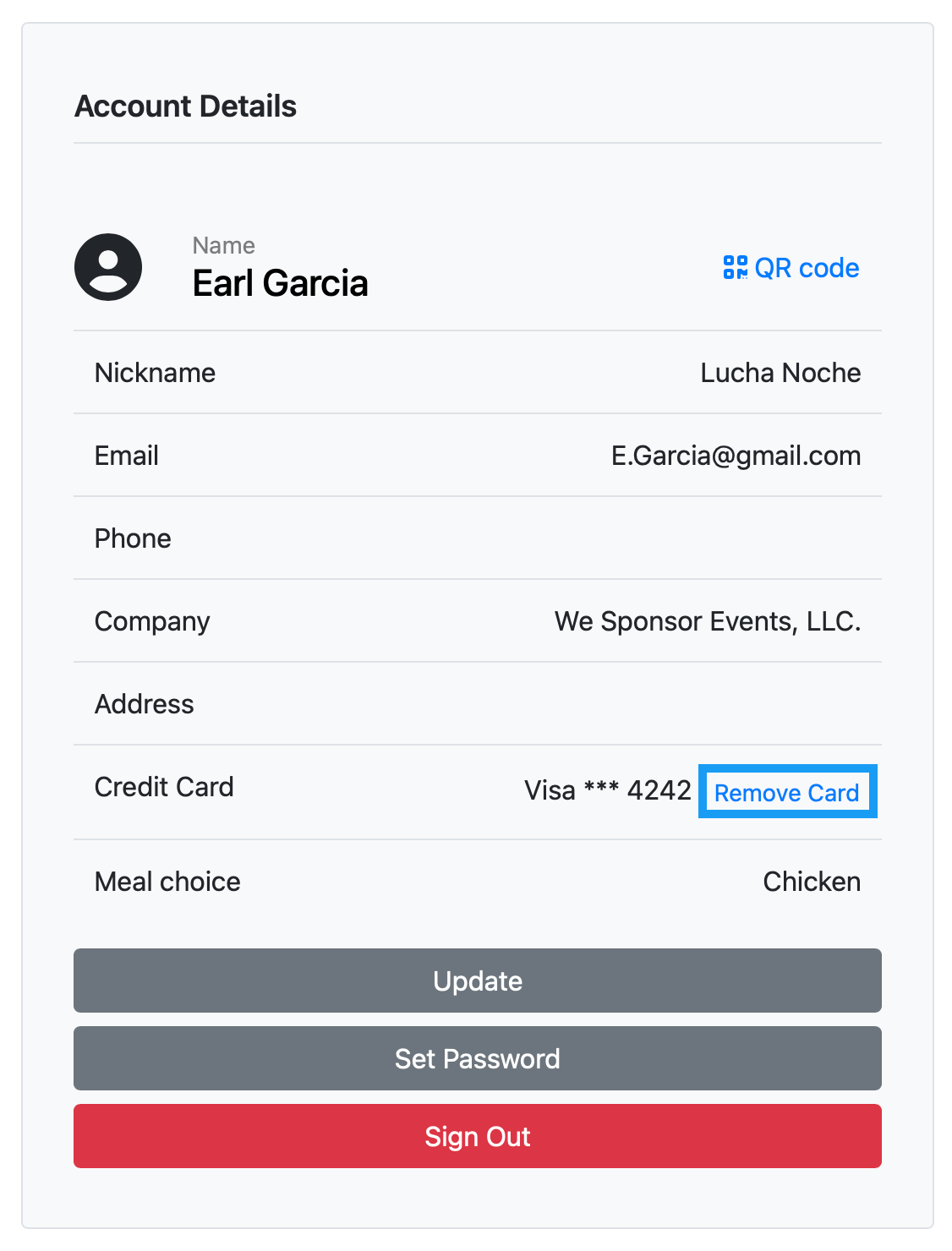
Task: Click the empty Address row
Action: [x=477, y=704]
